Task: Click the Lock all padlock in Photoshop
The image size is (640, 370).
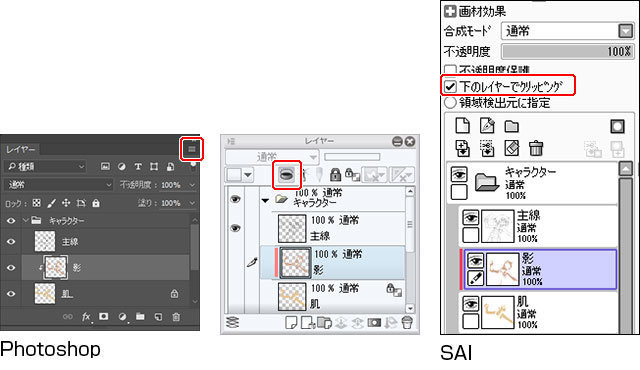Action: coord(96,203)
